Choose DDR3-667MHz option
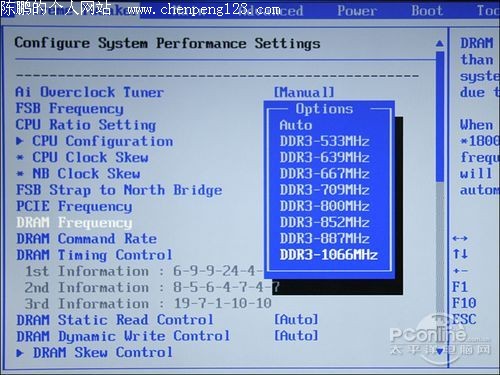This screenshot has width=500, height=375. click(324, 174)
